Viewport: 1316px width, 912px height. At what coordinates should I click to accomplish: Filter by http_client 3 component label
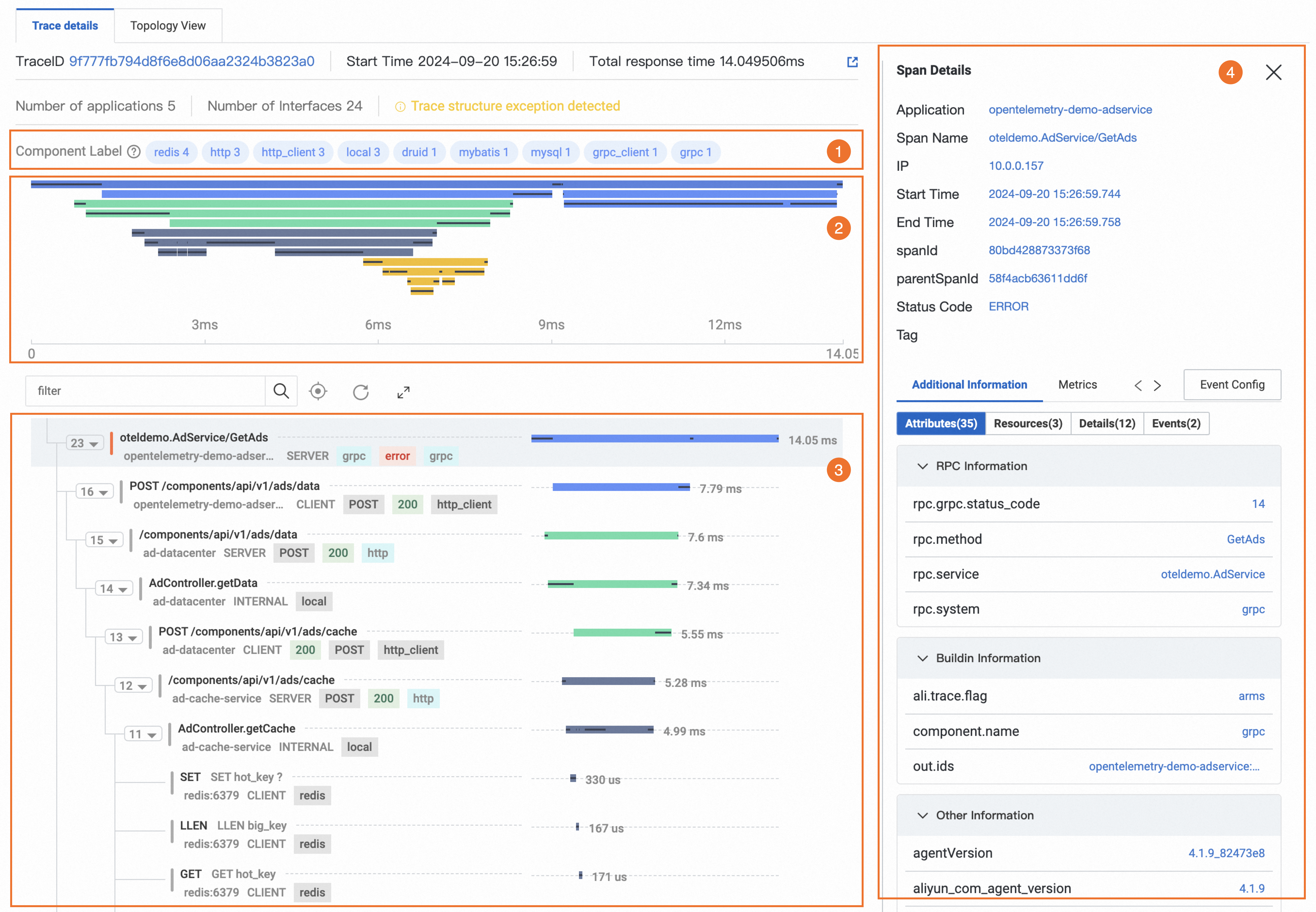click(293, 153)
